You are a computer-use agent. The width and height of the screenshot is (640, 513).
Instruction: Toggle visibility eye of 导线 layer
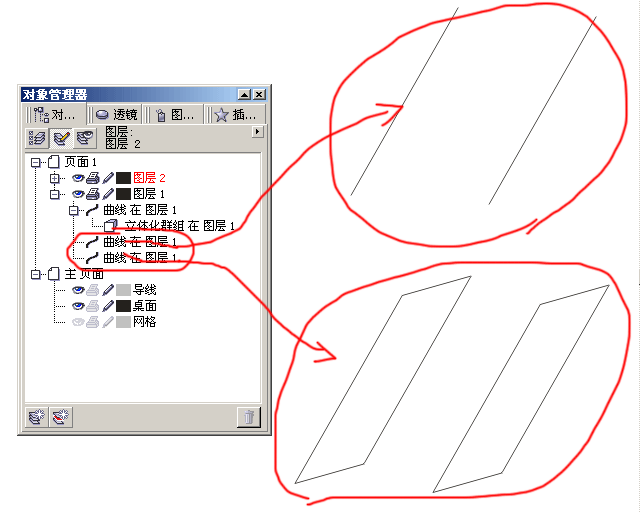78,290
